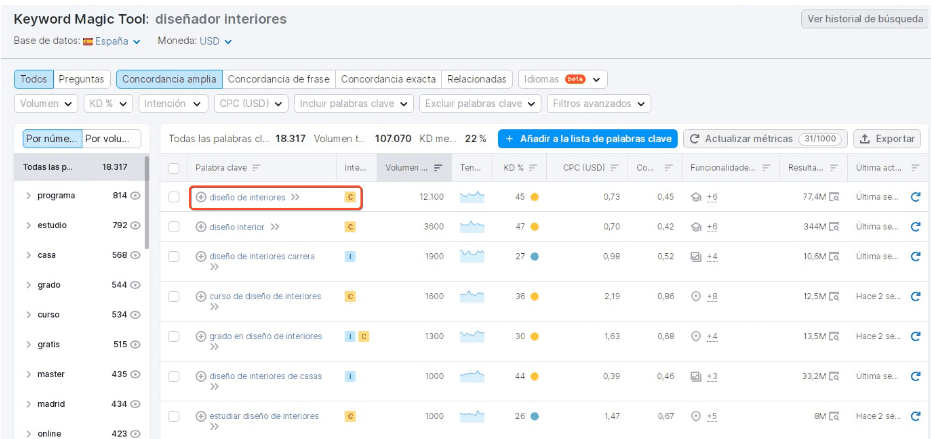Toggle eye icon for casa group
Viewport: 931px width, 439px height.
(x=135, y=255)
